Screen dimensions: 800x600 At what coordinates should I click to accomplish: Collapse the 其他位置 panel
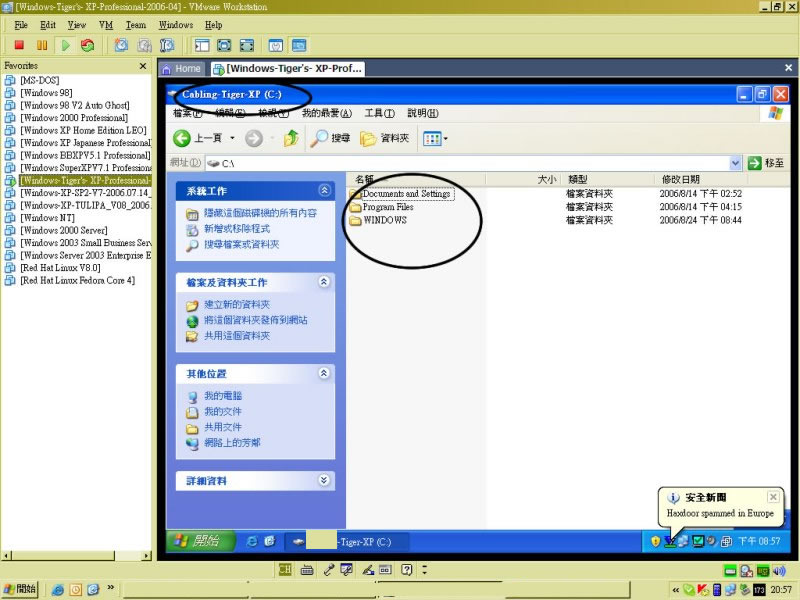coord(324,373)
